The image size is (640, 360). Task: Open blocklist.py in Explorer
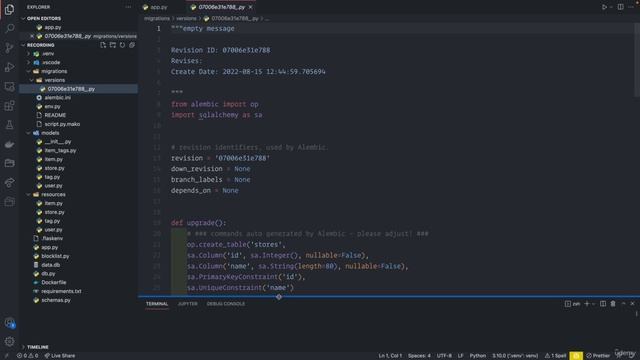click(x=55, y=256)
